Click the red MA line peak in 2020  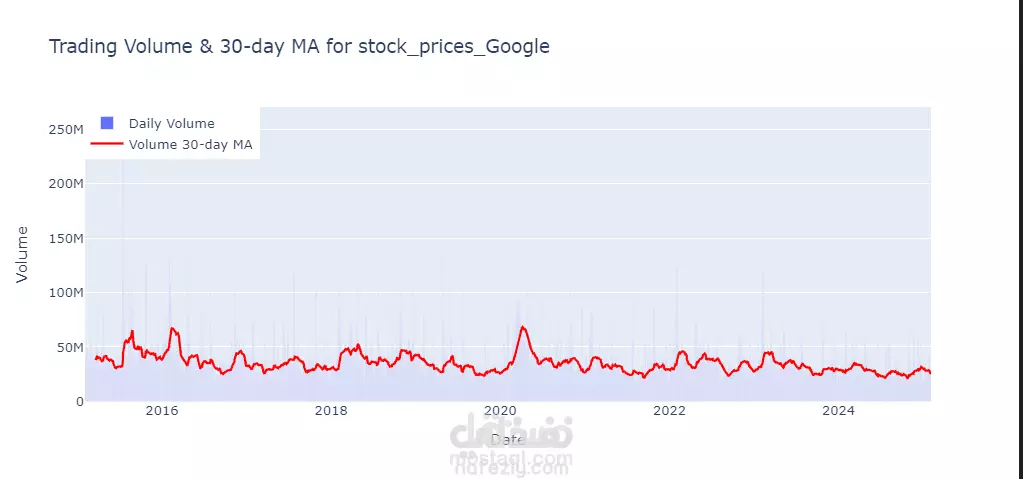523,327
